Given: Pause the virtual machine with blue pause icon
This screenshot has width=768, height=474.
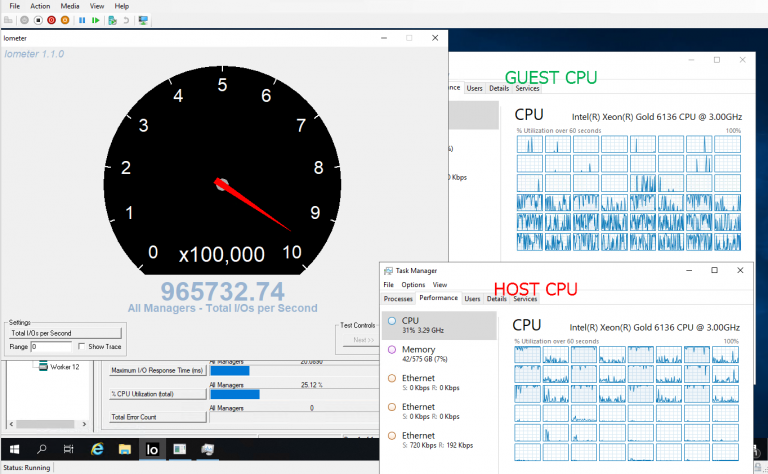Looking at the screenshot, I should [82, 20].
